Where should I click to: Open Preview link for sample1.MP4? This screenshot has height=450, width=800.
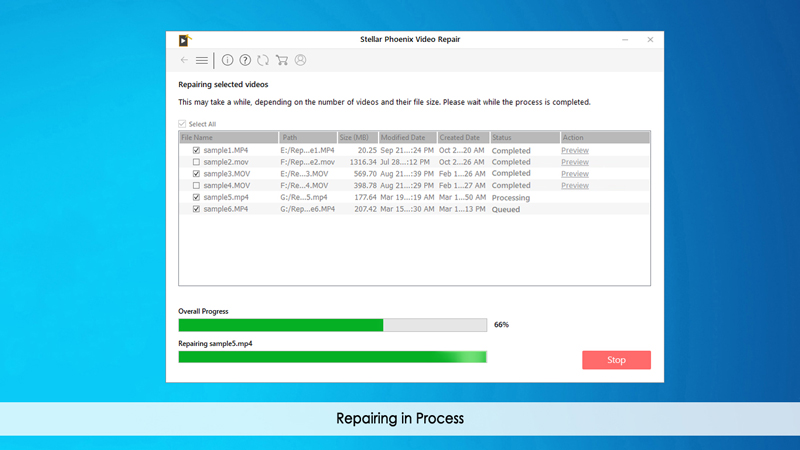click(x=575, y=151)
